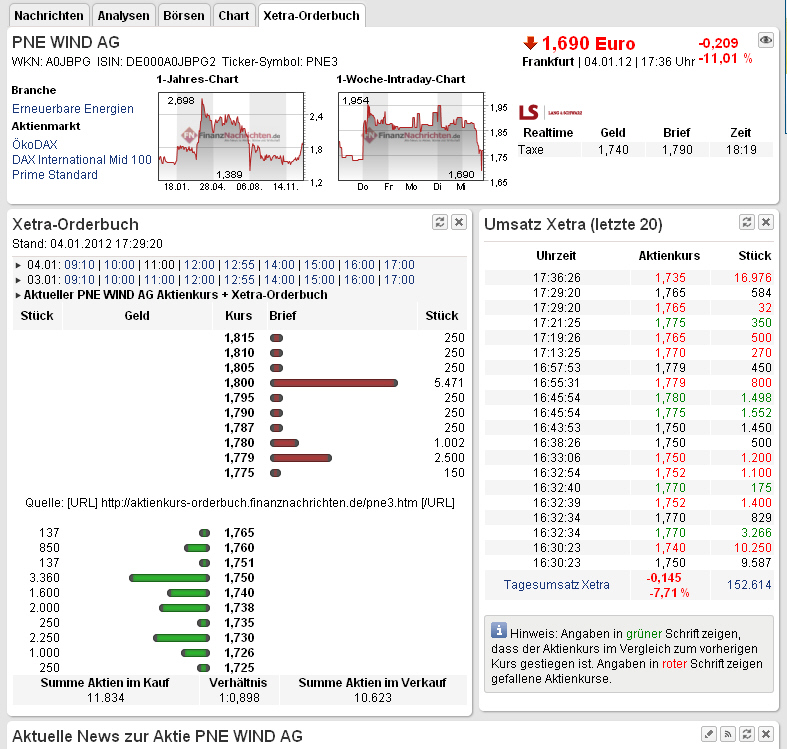Close the Xetra-Orderbuch panel
Image resolution: width=787 pixels, height=749 pixels.
(x=459, y=222)
